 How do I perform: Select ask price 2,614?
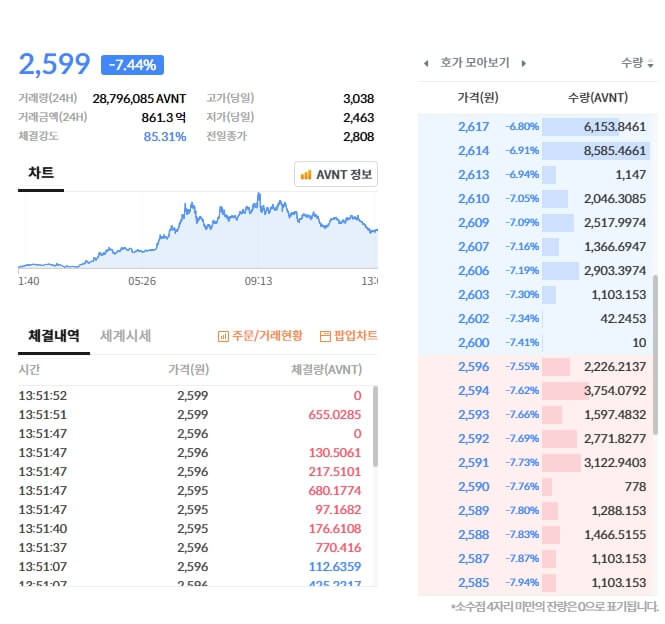coord(473,151)
